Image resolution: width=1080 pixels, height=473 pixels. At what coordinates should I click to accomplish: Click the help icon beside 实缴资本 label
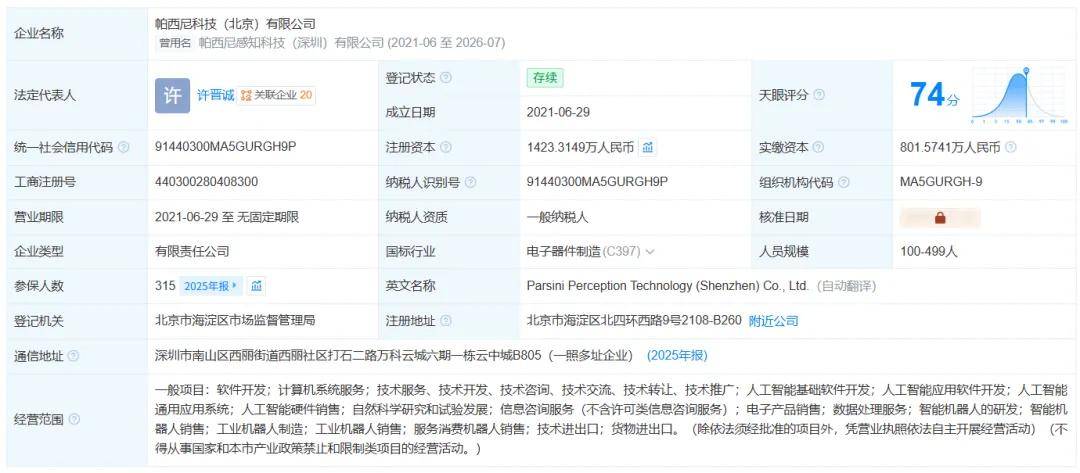(x=818, y=147)
